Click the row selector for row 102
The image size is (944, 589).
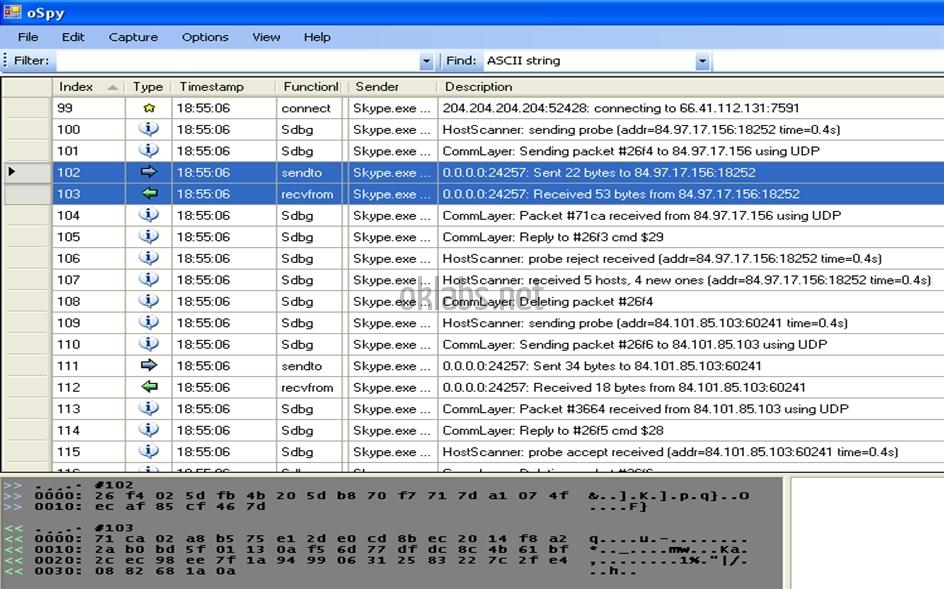click(x=26, y=172)
